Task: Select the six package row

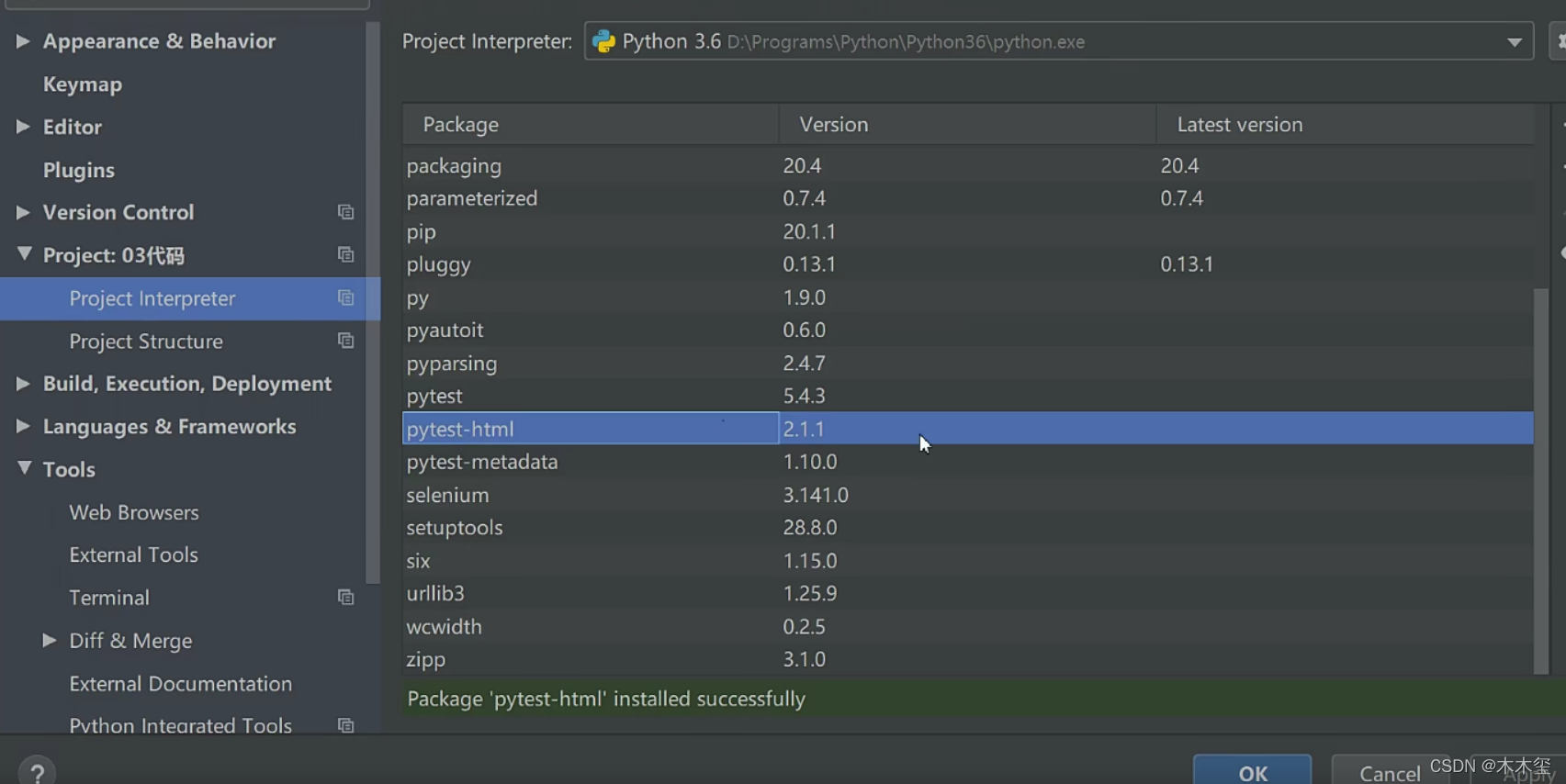Action: coord(968,560)
